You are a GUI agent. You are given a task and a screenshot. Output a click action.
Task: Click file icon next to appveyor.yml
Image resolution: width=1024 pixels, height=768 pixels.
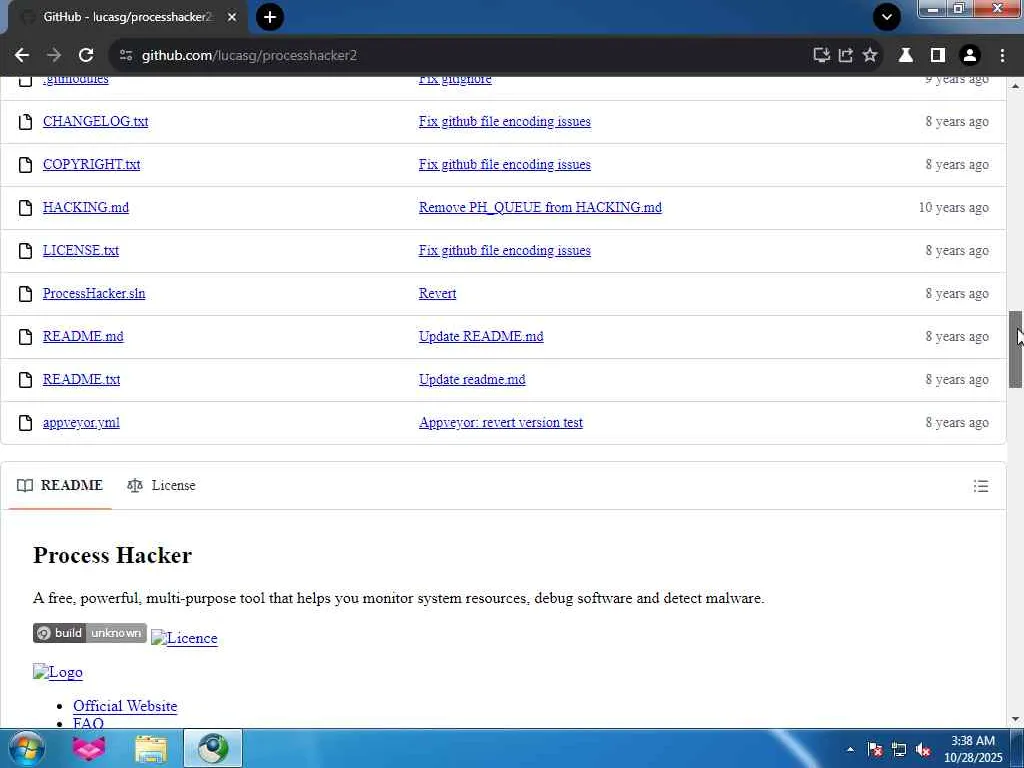(25, 423)
